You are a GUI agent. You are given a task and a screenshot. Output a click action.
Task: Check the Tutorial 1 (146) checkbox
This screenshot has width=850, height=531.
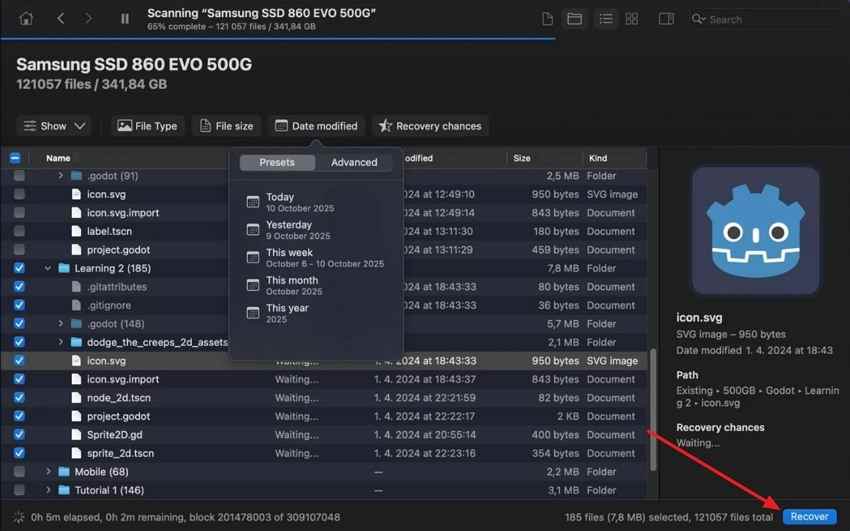[19, 490]
